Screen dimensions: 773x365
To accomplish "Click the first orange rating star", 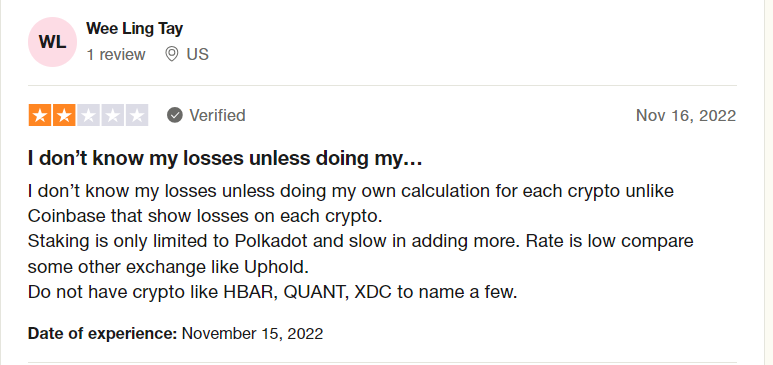I will click(39, 115).
